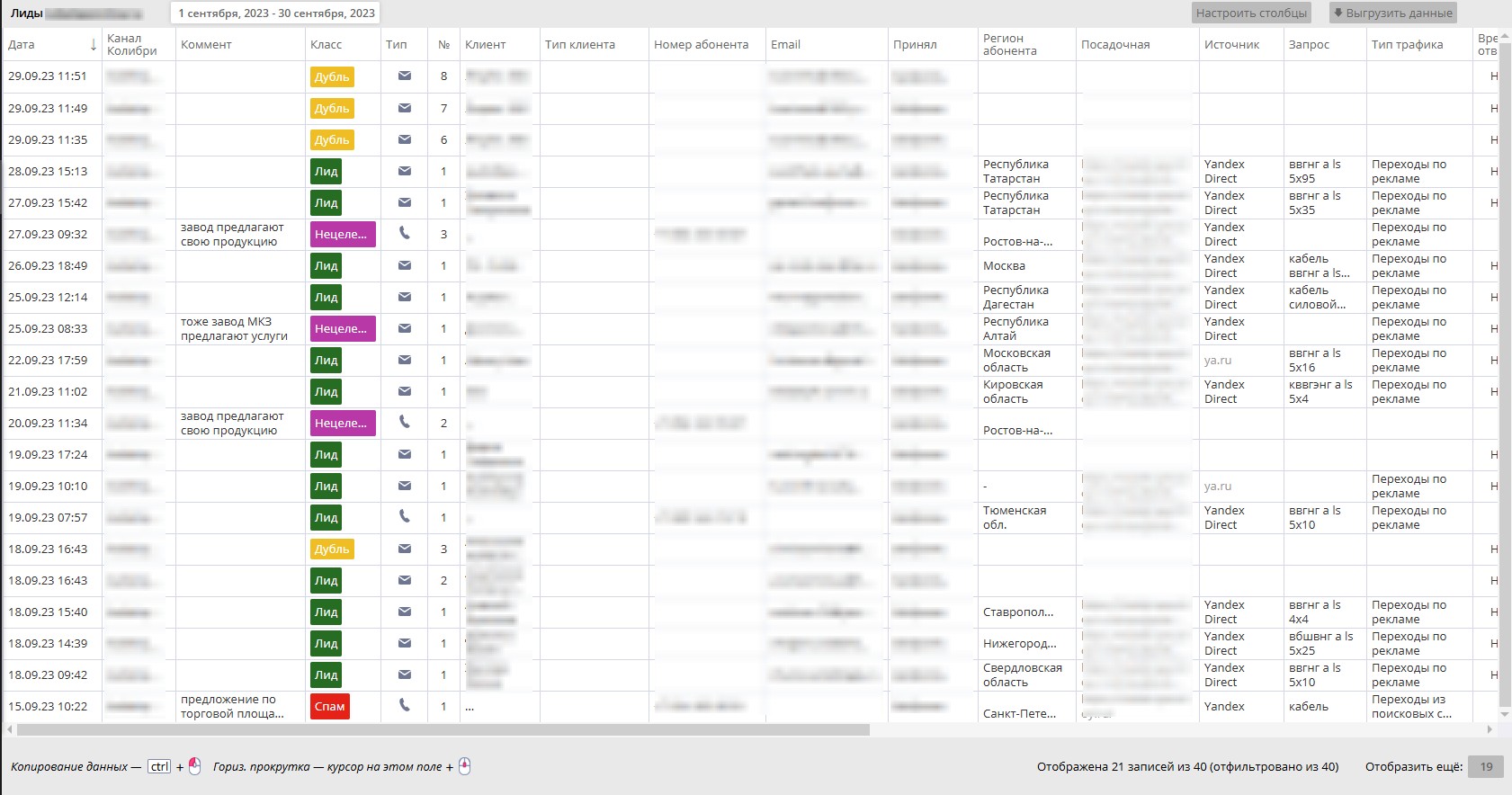Click the envelope icon in the 18.09.23 09:42 row
1512x795 pixels.
405,674
